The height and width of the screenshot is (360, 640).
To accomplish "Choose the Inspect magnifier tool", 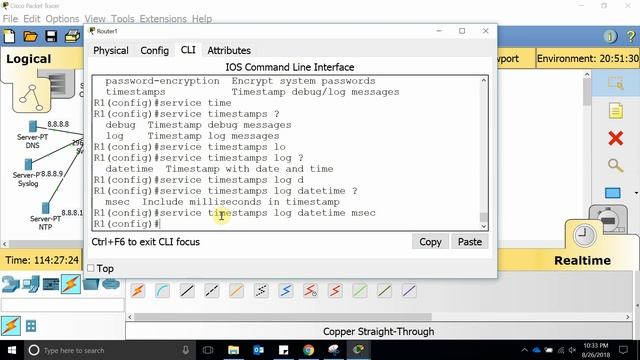I will pos(615,165).
